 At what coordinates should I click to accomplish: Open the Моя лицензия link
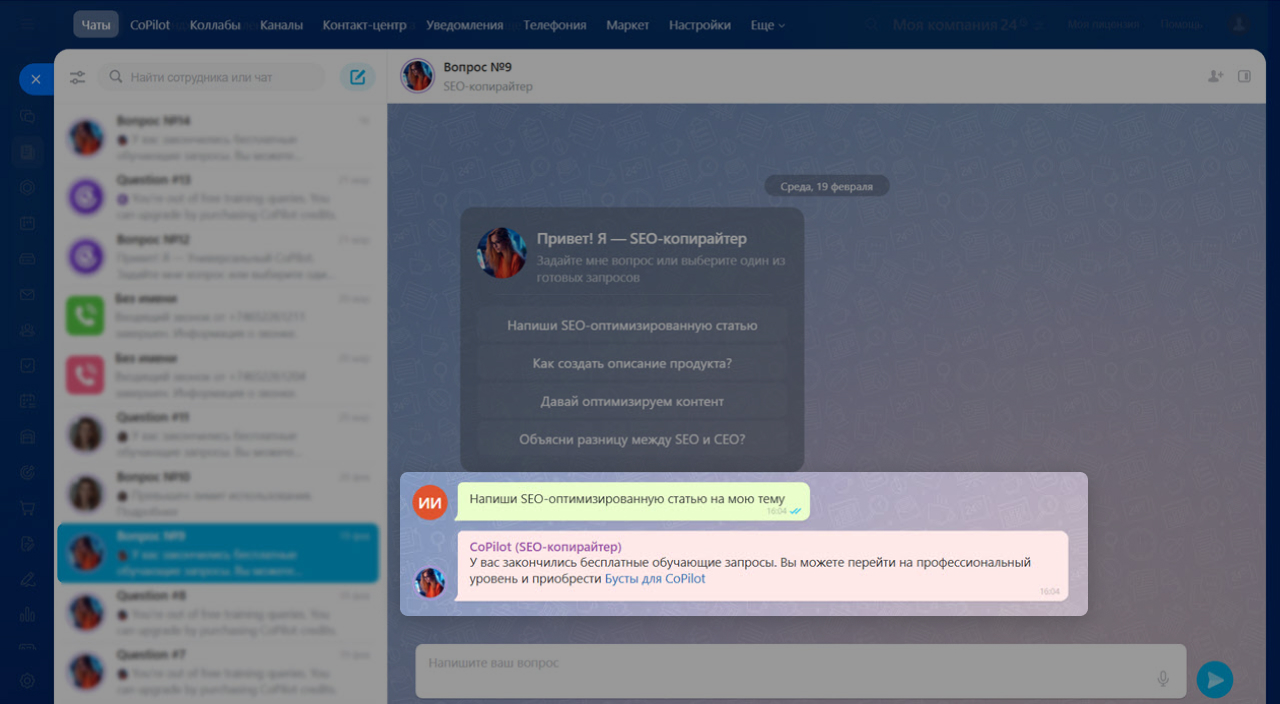(1103, 25)
